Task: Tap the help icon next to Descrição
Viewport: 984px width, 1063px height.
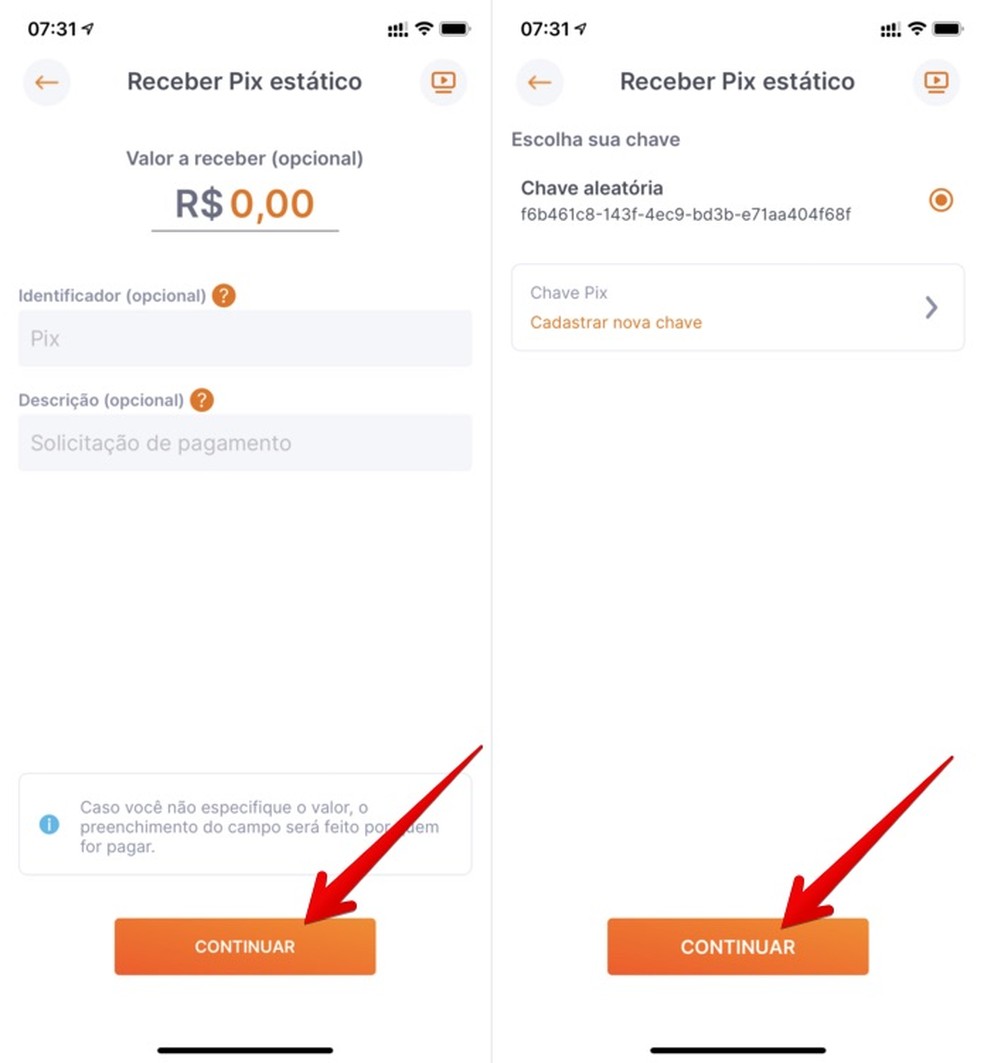Action: 200,399
